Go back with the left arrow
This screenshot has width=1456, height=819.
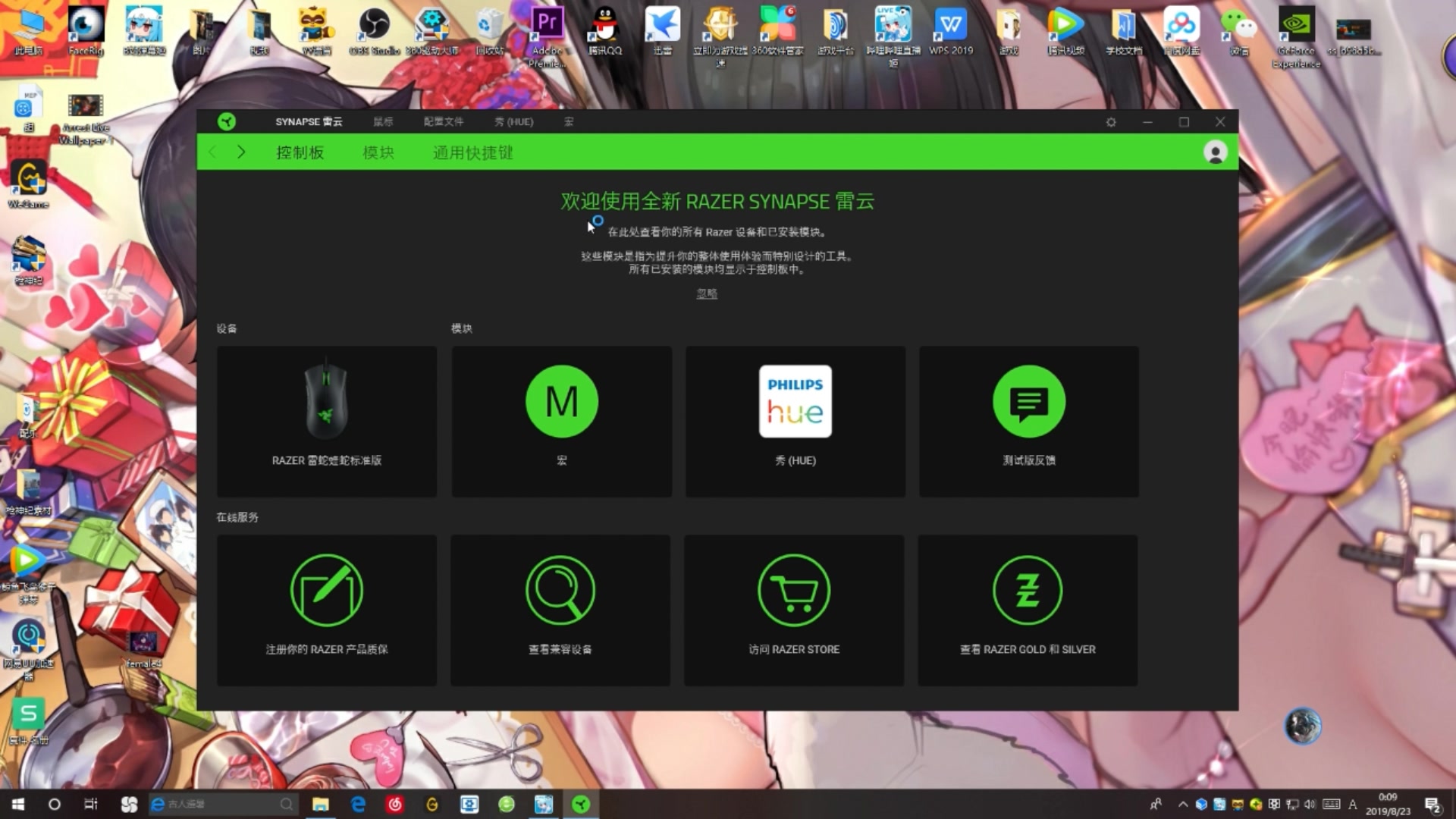[213, 152]
